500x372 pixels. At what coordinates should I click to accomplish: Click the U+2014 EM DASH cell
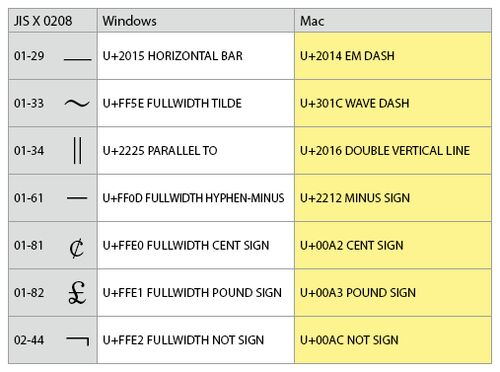tap(393, 56)
